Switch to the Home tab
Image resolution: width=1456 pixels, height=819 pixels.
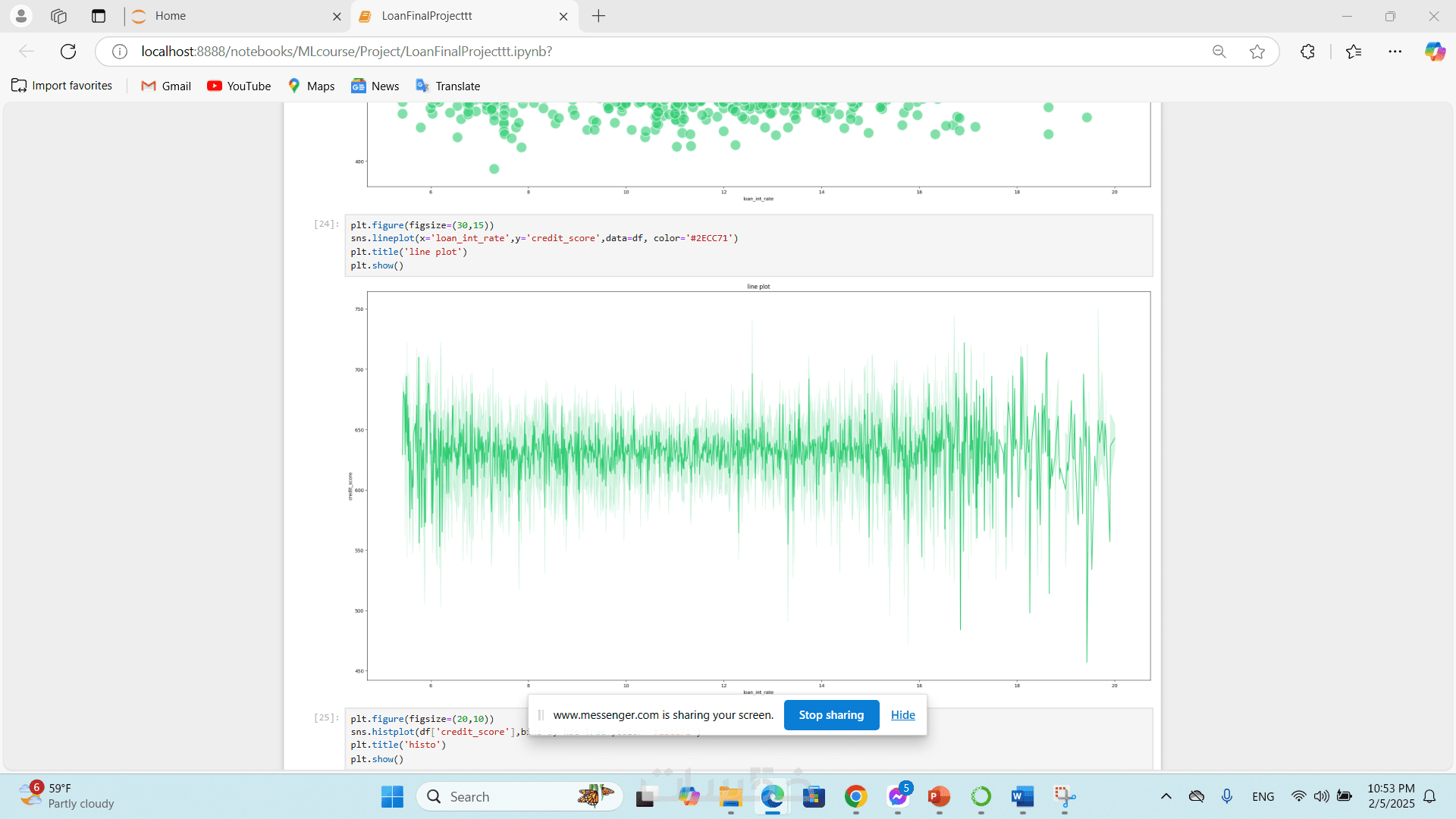[x=227, y=16]
